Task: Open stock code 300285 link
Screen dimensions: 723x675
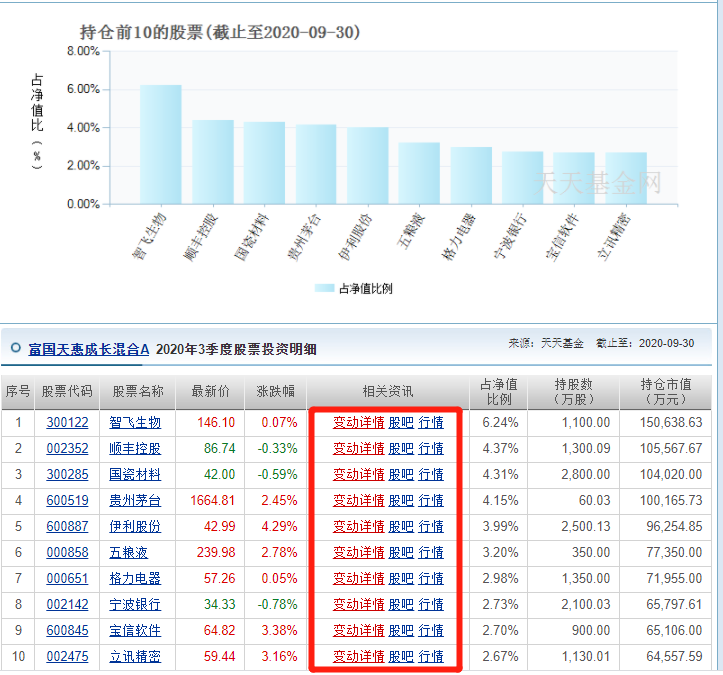Action: tap(67, 474)
